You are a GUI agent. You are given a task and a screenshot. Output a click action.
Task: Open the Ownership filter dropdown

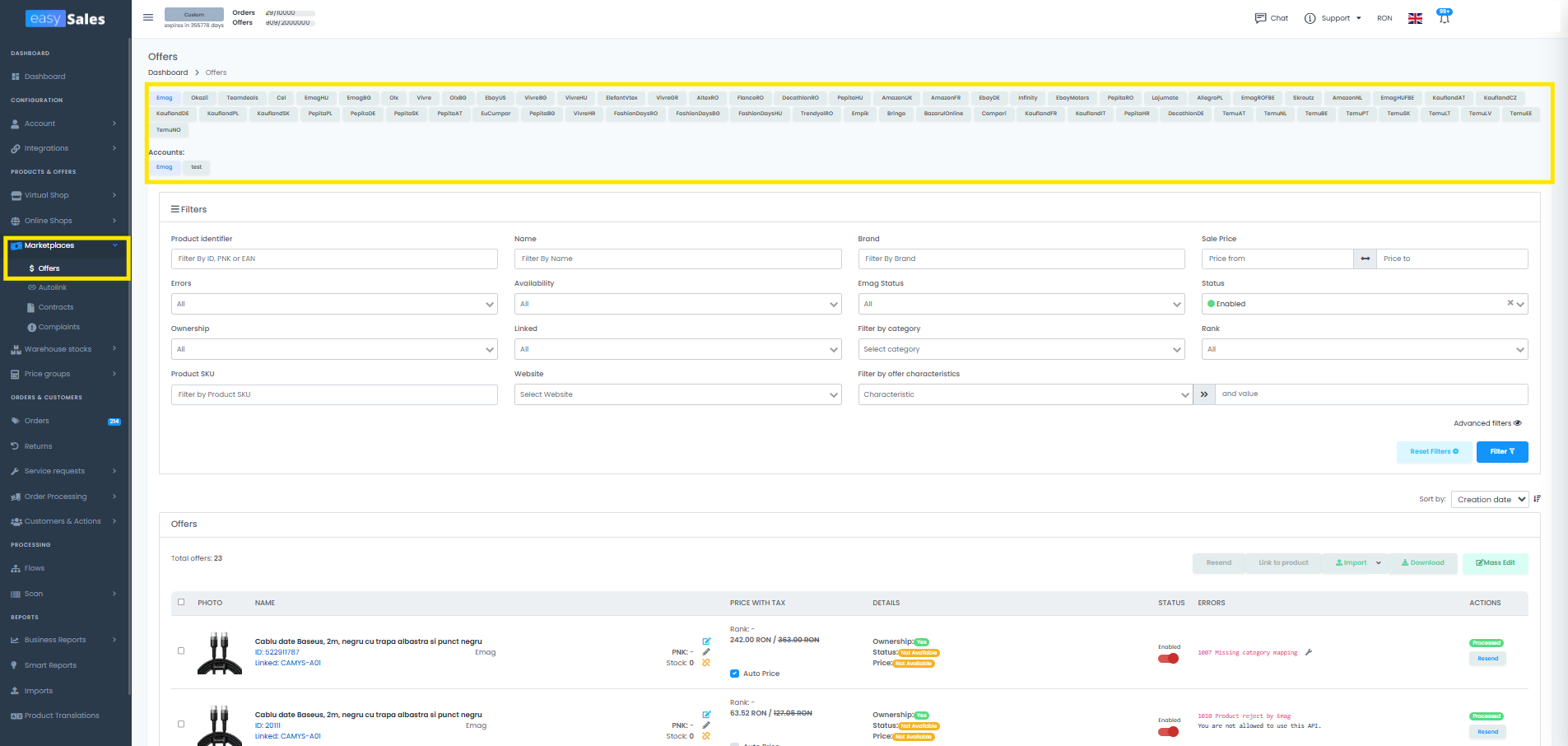click(x=334, y=349)
